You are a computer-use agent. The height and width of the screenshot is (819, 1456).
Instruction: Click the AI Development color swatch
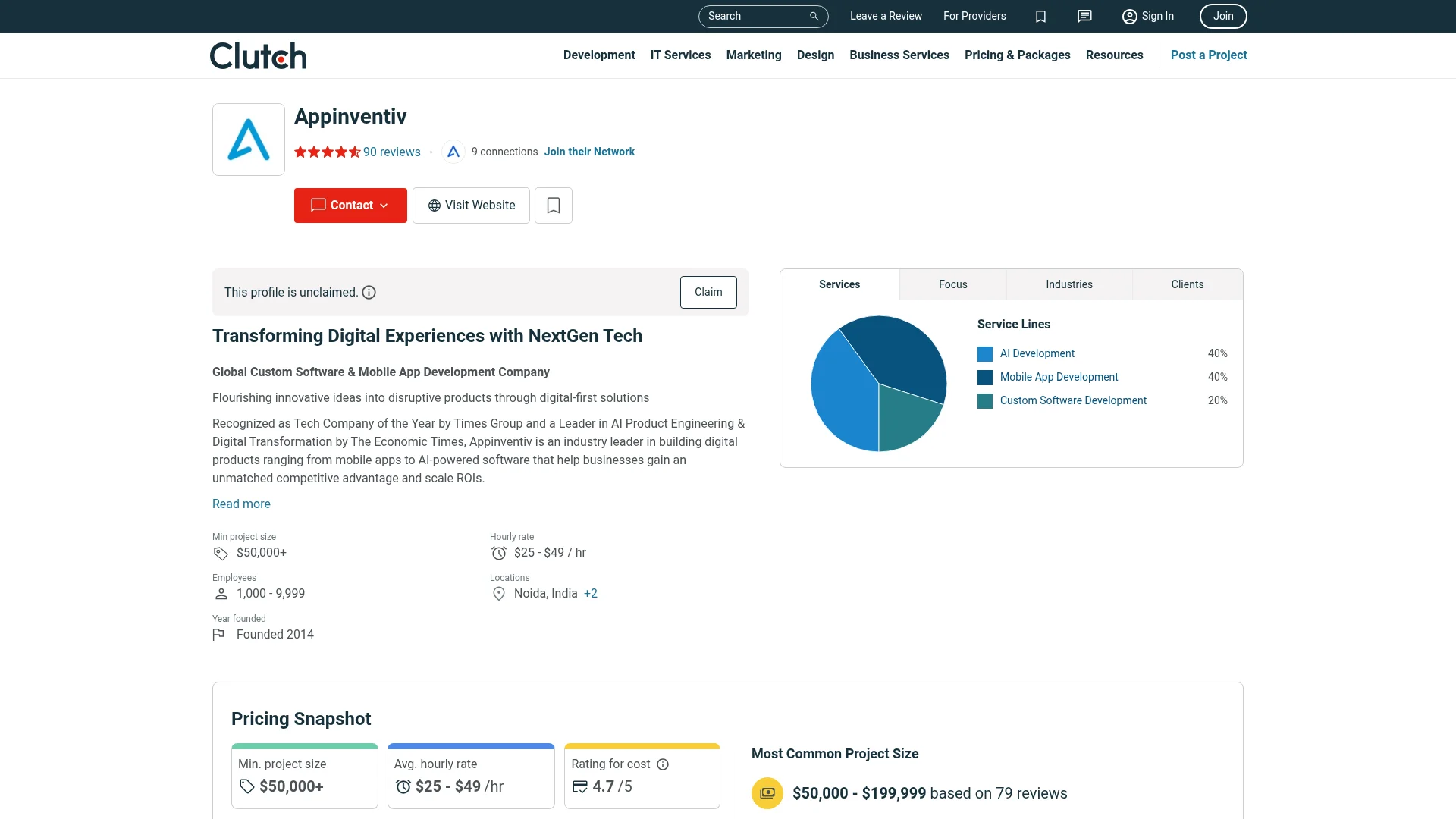(985, 354)
